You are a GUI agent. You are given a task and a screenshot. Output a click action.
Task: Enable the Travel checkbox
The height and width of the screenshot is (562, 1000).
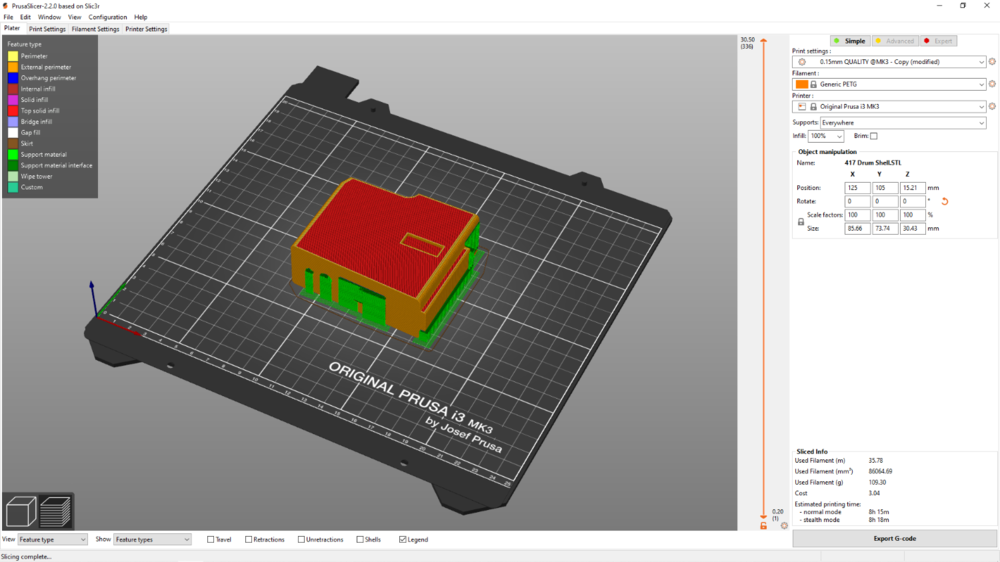[211, 540]
